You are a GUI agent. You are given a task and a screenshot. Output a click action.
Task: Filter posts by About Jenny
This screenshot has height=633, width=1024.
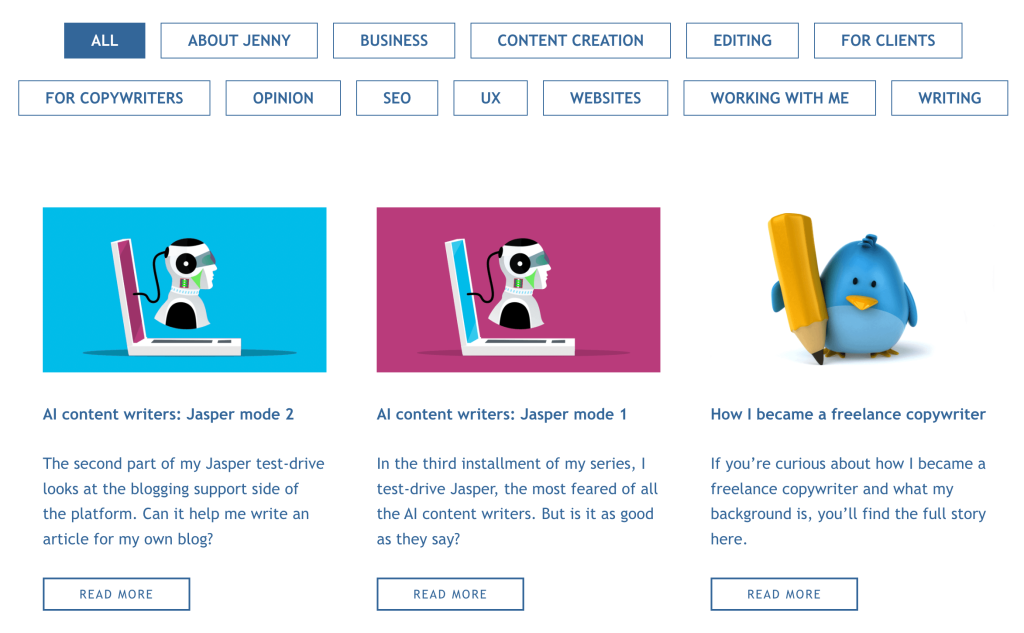coord(239,41)
